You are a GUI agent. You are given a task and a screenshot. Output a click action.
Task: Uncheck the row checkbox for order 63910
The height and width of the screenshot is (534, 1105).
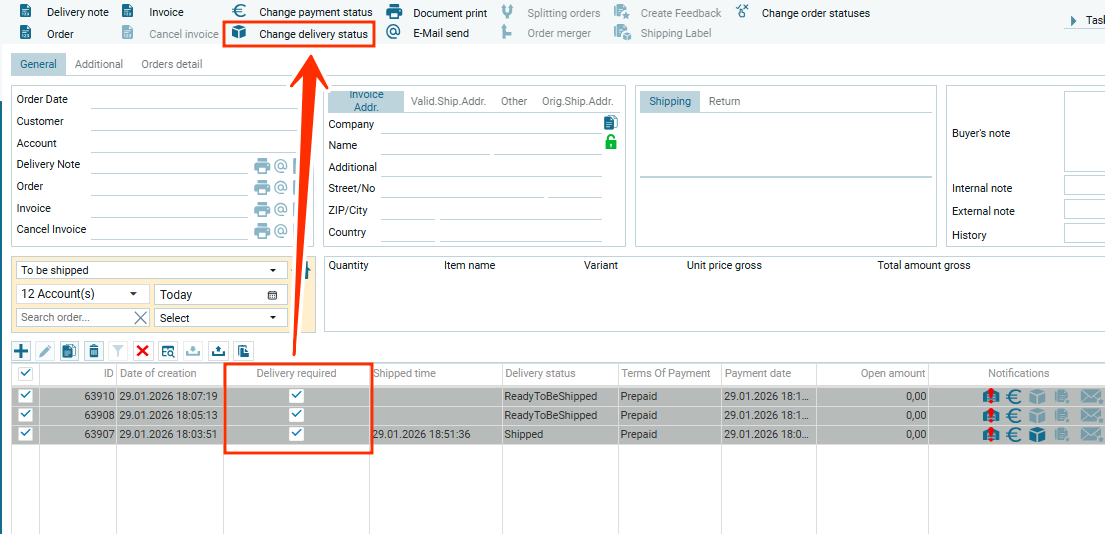pos(26,396)
